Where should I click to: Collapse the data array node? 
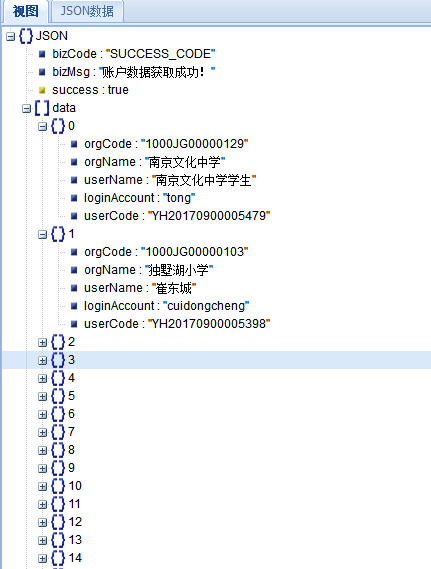pos(26,109)
